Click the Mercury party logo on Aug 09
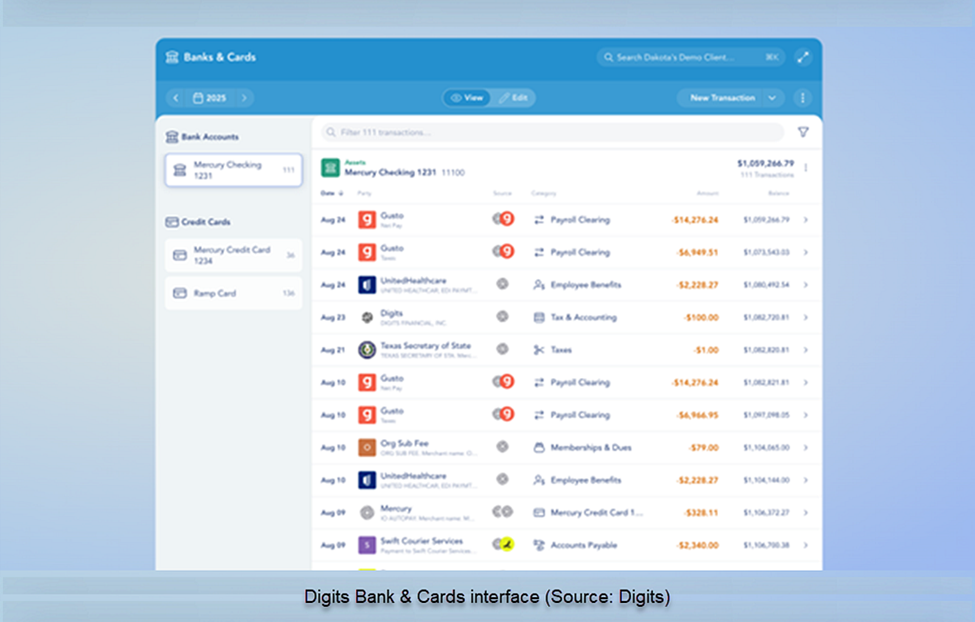 [x=367, y=513]
